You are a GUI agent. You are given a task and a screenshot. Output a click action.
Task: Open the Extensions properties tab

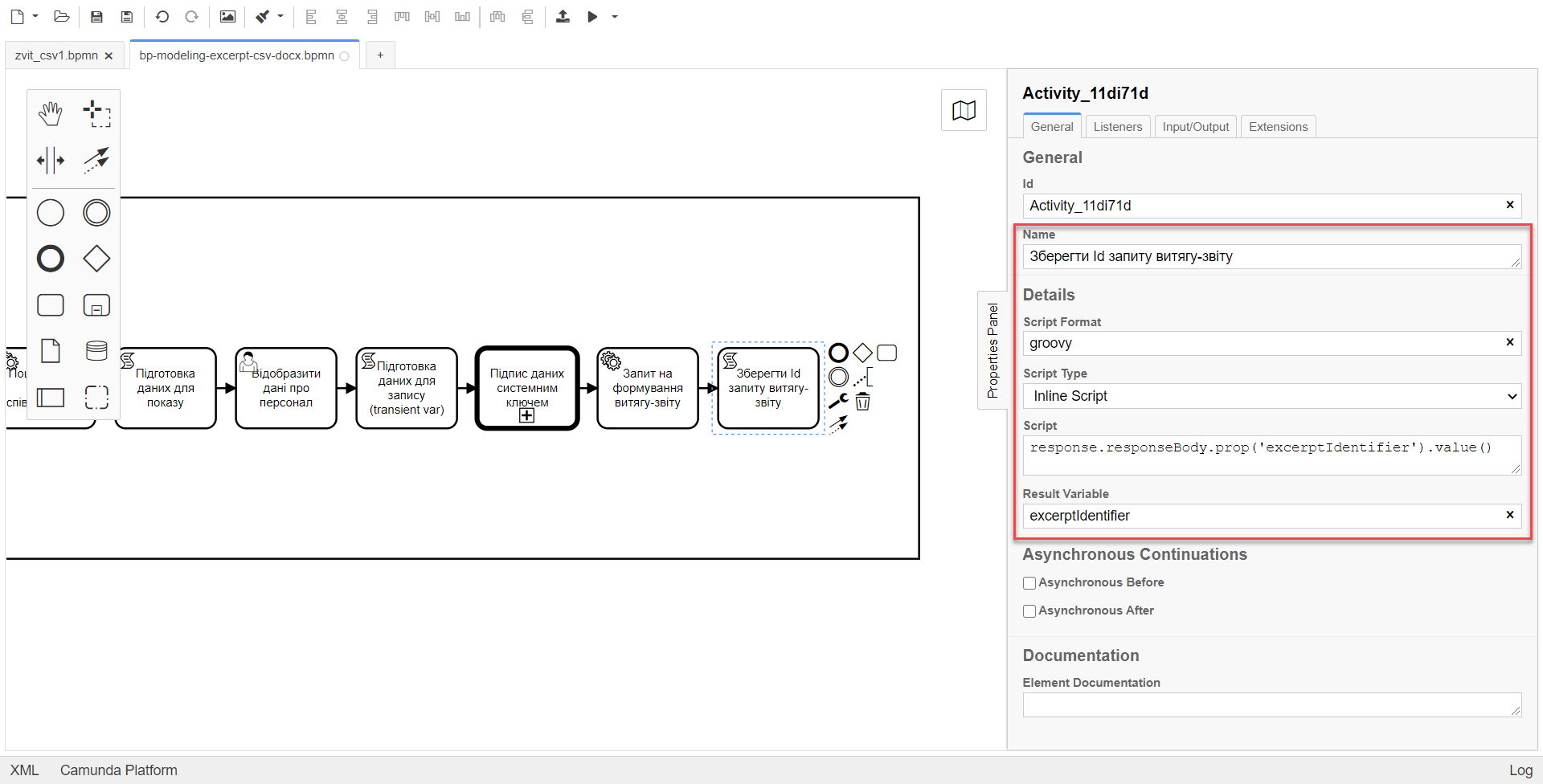click(x=1278, y=127)
